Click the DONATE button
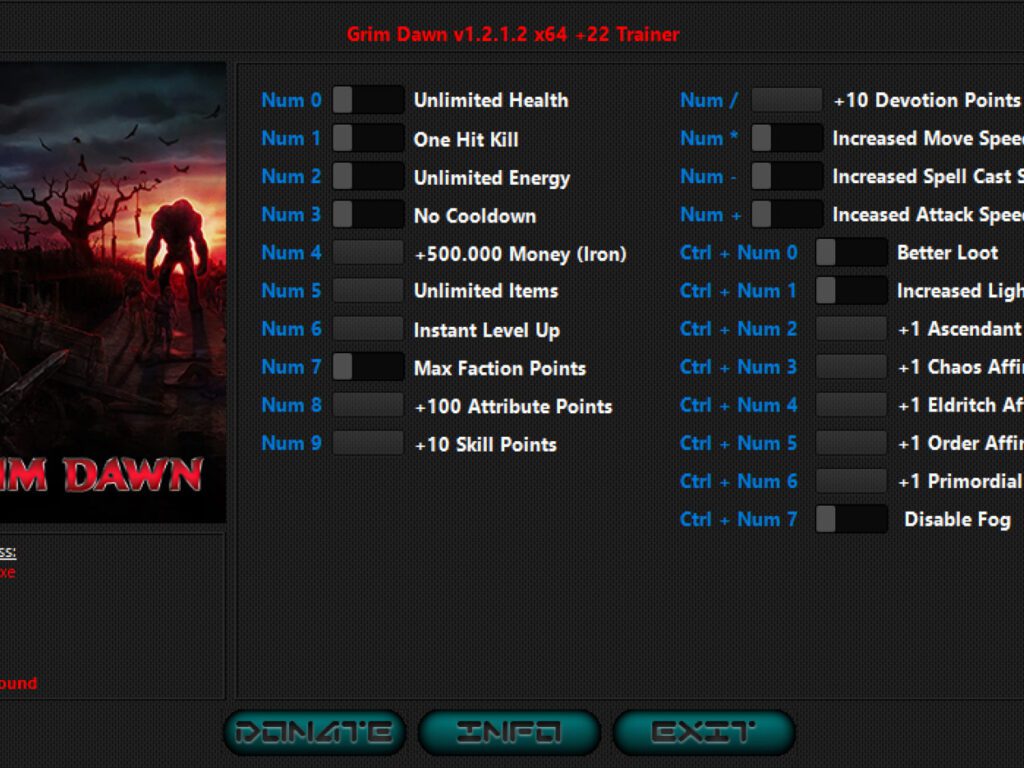 pyautogui.click(x=314, y=732)
